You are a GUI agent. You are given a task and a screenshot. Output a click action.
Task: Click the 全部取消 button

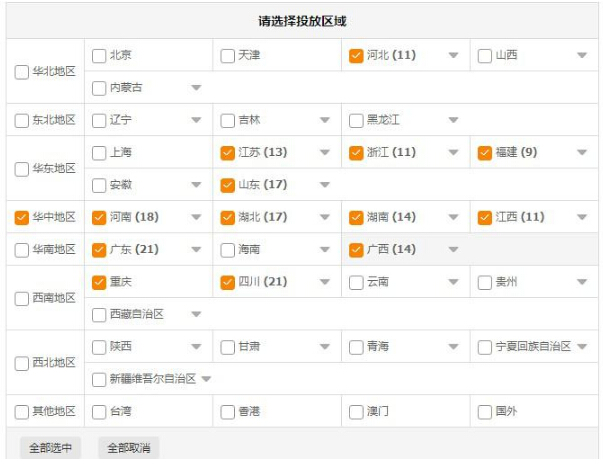pyautogui.click(x=128, y=448)
